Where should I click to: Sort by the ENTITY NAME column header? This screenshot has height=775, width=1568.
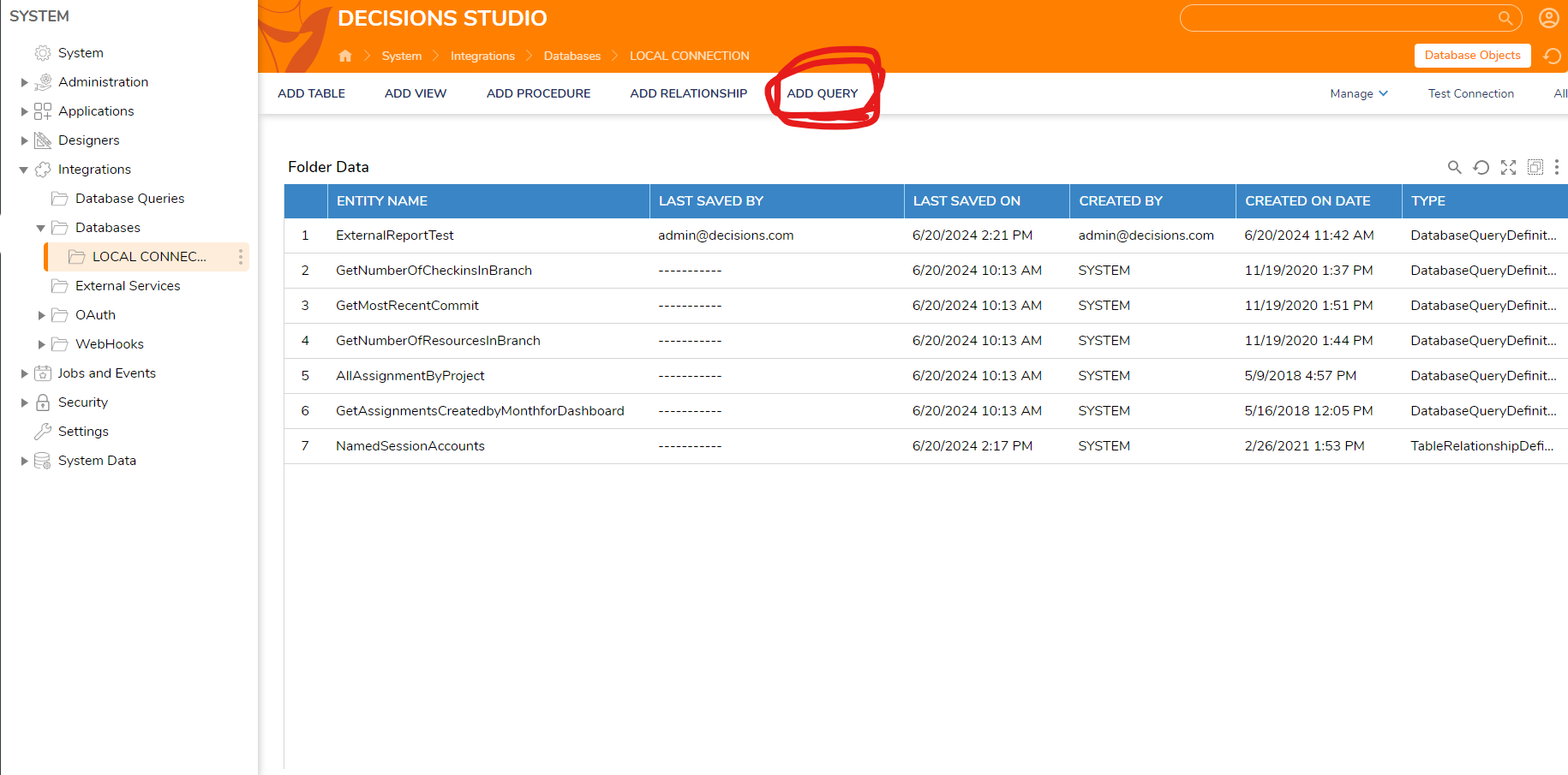click(488, 201)
